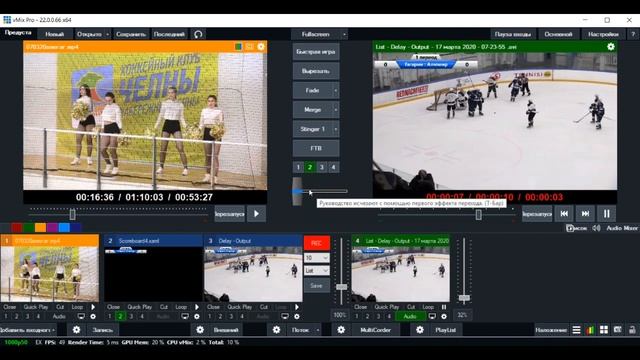Skip to the next item in output playback

(x=585, y=213)
